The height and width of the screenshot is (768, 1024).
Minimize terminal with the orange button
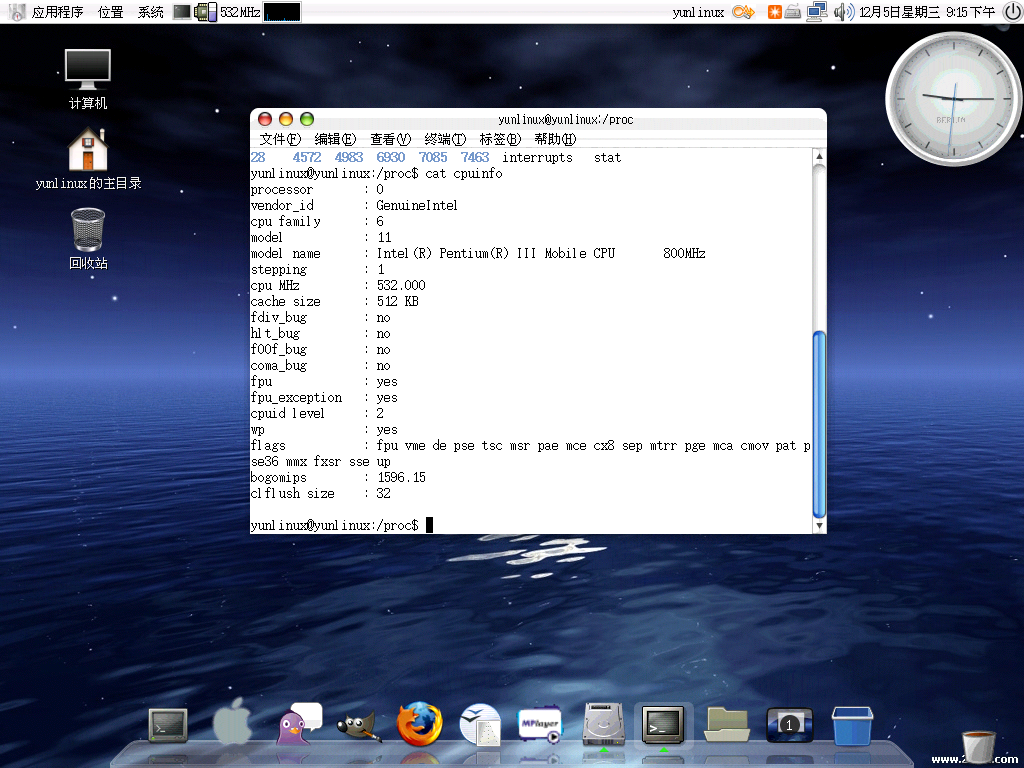[x=285, y=119]
